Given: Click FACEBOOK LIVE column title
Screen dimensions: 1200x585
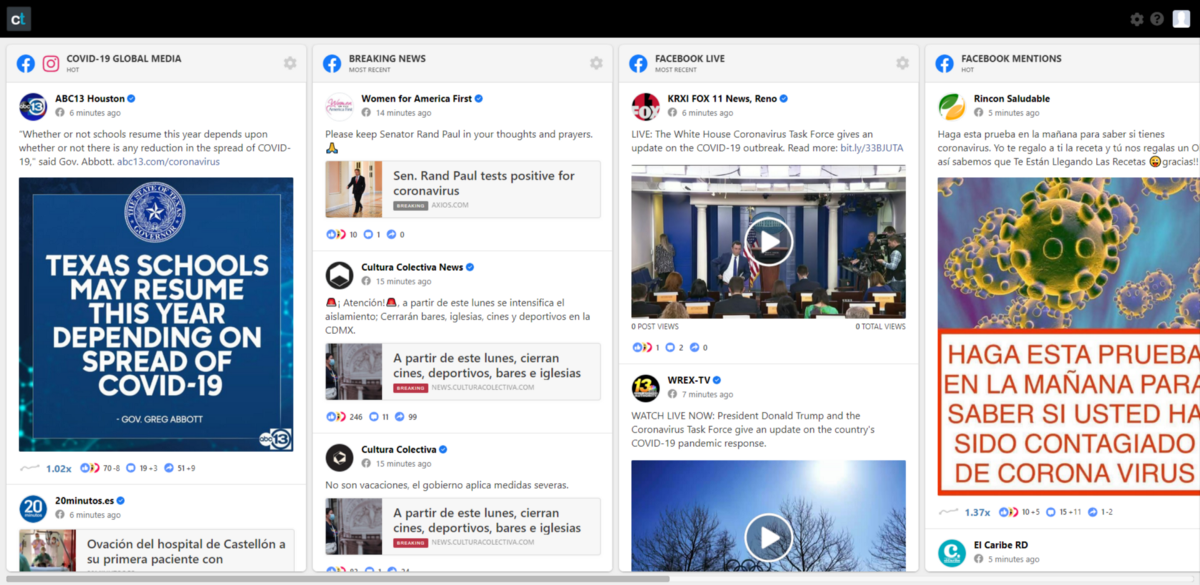Looking at the screenshot, I should [x=690, y=59].
